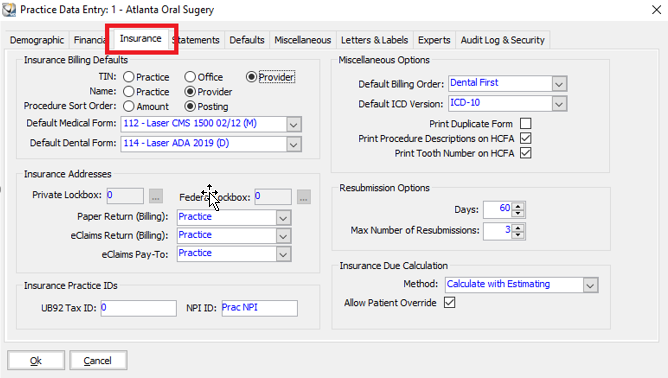Open eClaims Pay-To dropdown
Viewport: 668px width, 378px height.
click(x=283, y=254)
